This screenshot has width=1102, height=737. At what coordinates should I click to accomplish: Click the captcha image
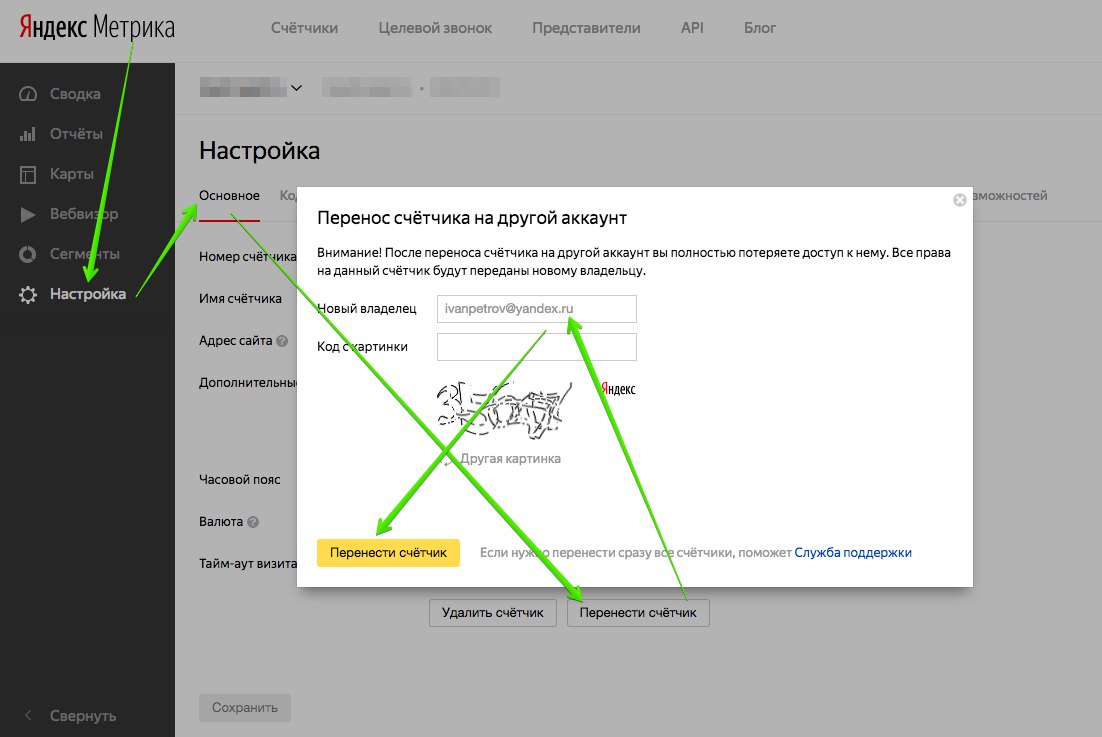[505, 410]
